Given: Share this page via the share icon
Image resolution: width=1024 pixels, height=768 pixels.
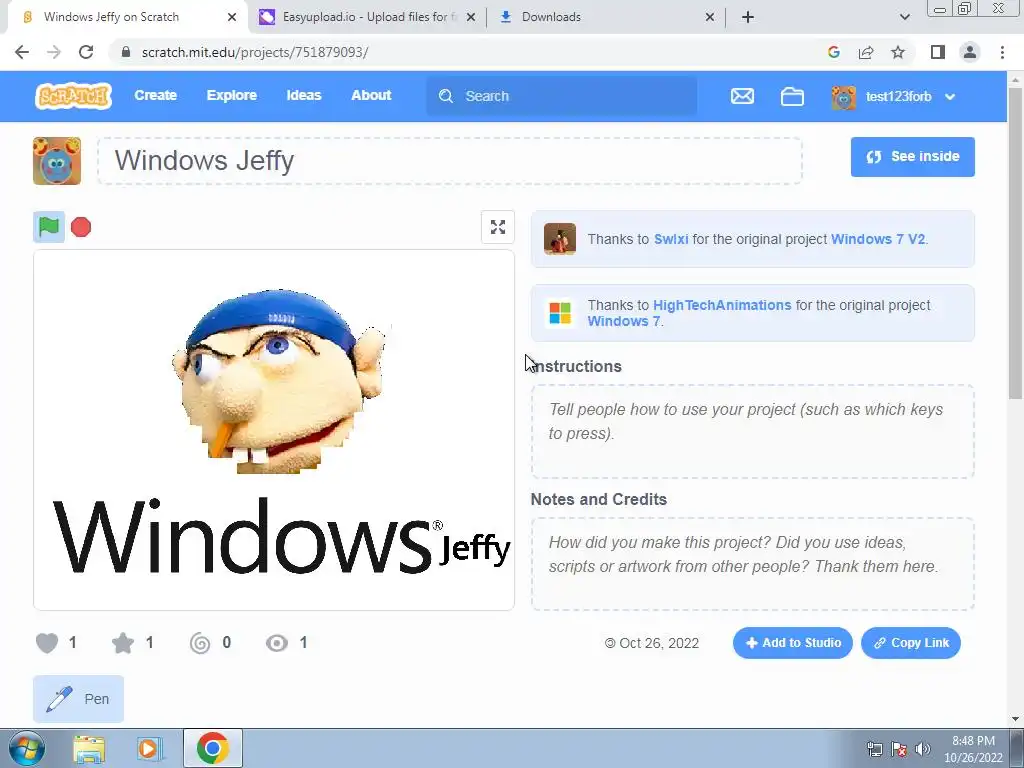Looking at the screenshot, I should click(x=866, y=52).
